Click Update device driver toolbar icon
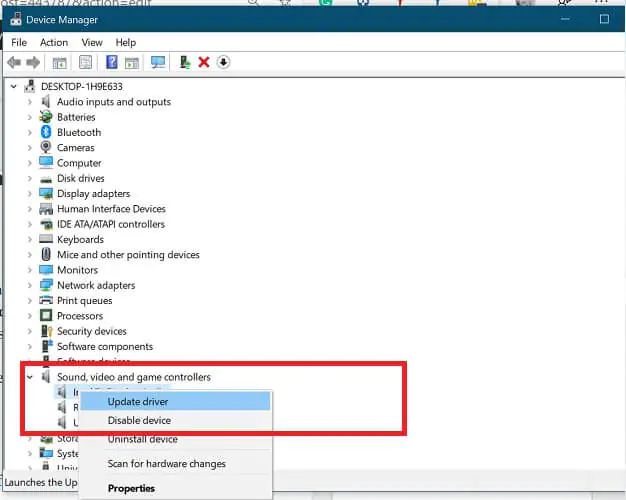626x500 pixels. click(x=185, y=62)
